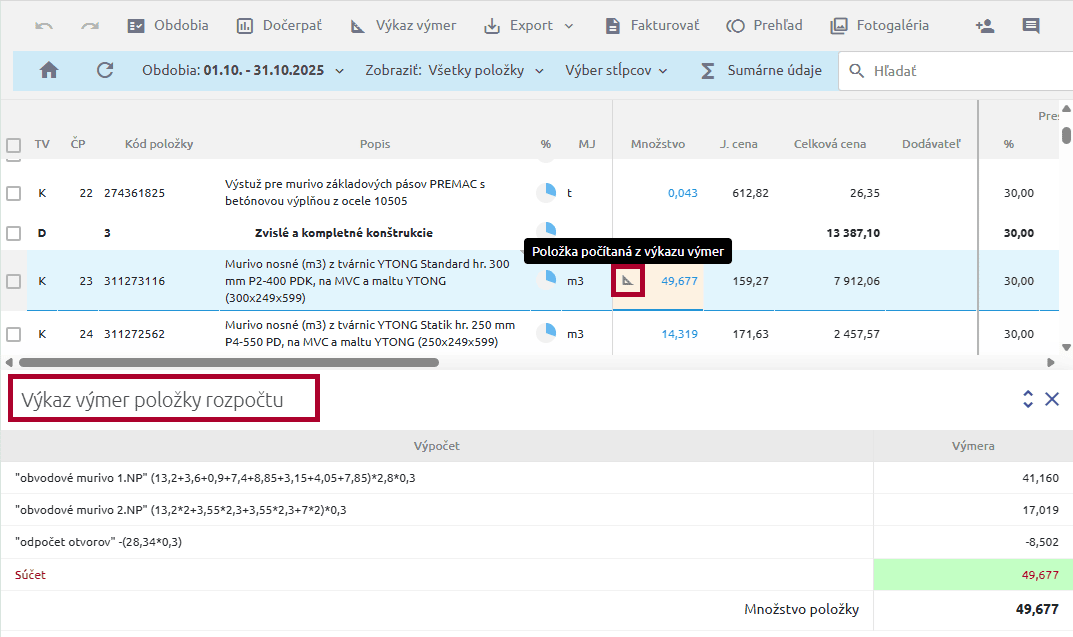Refresh data with the reload icon
Viewport: 1073px width, 637px height.
coord(105,71)
